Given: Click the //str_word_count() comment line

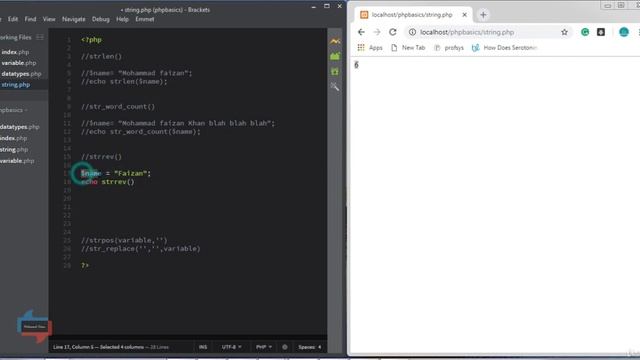Looking at the screenshot, I should tap(118, 107).
